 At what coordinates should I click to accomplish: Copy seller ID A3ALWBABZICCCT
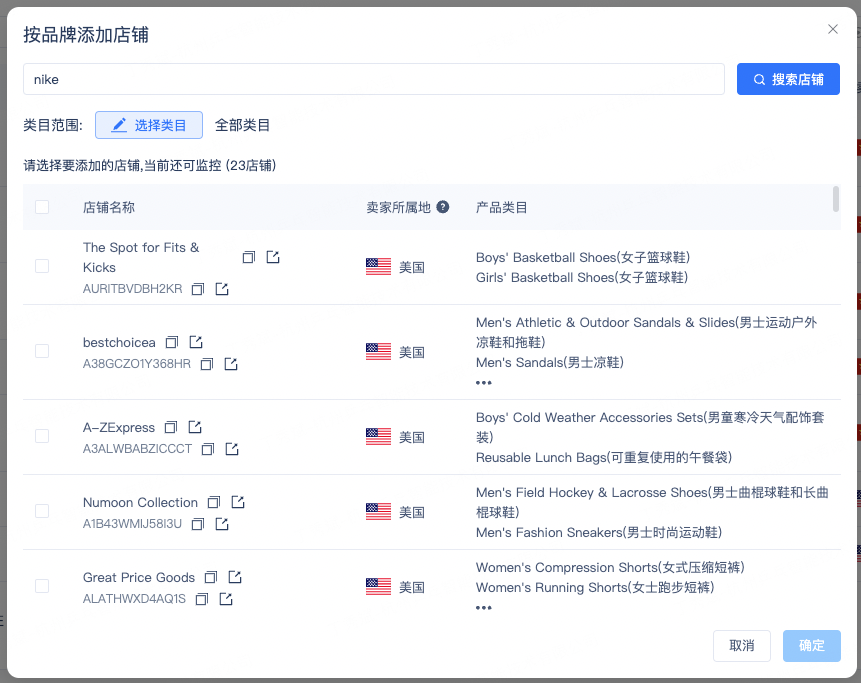[x=208, y=449]
